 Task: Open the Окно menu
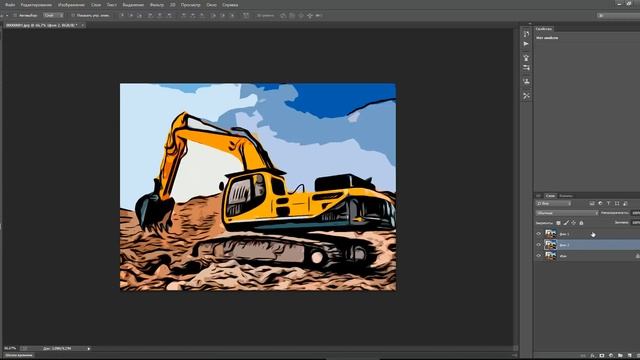pos(211,5)
